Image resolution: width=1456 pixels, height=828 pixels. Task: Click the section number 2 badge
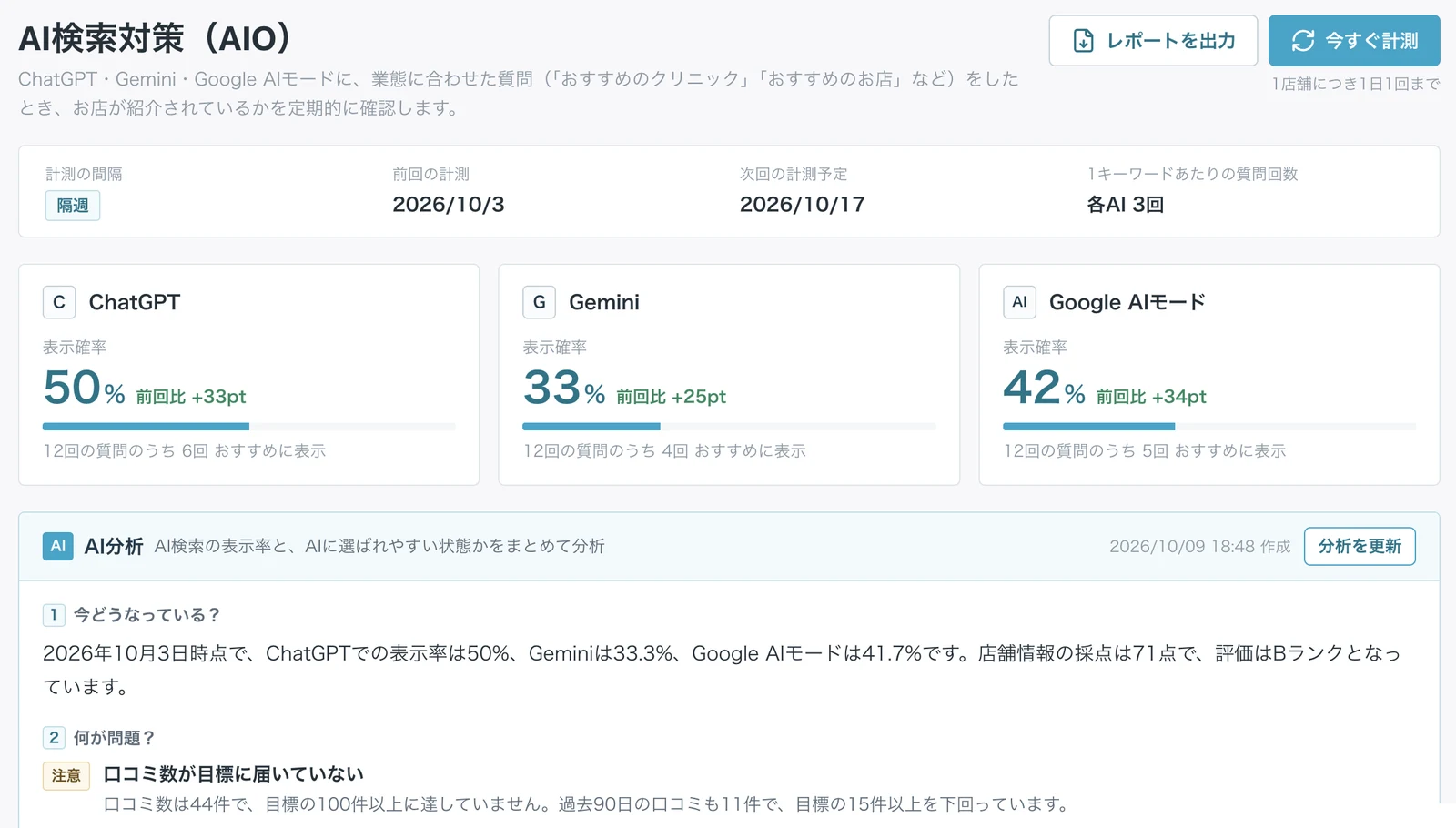(54, 738)
